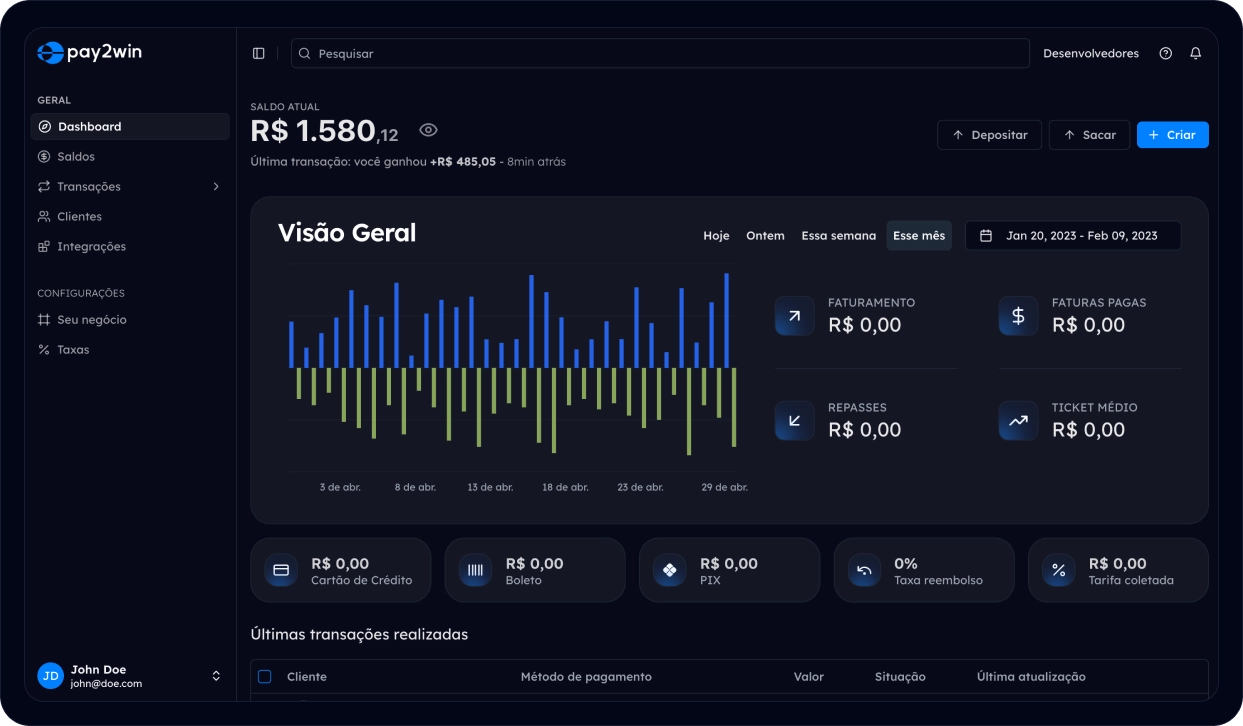Image resolution: width=1243 pixels, height=726 pixels.
Task: Click the pay2win logo icon
Action: tap(50, 53)
